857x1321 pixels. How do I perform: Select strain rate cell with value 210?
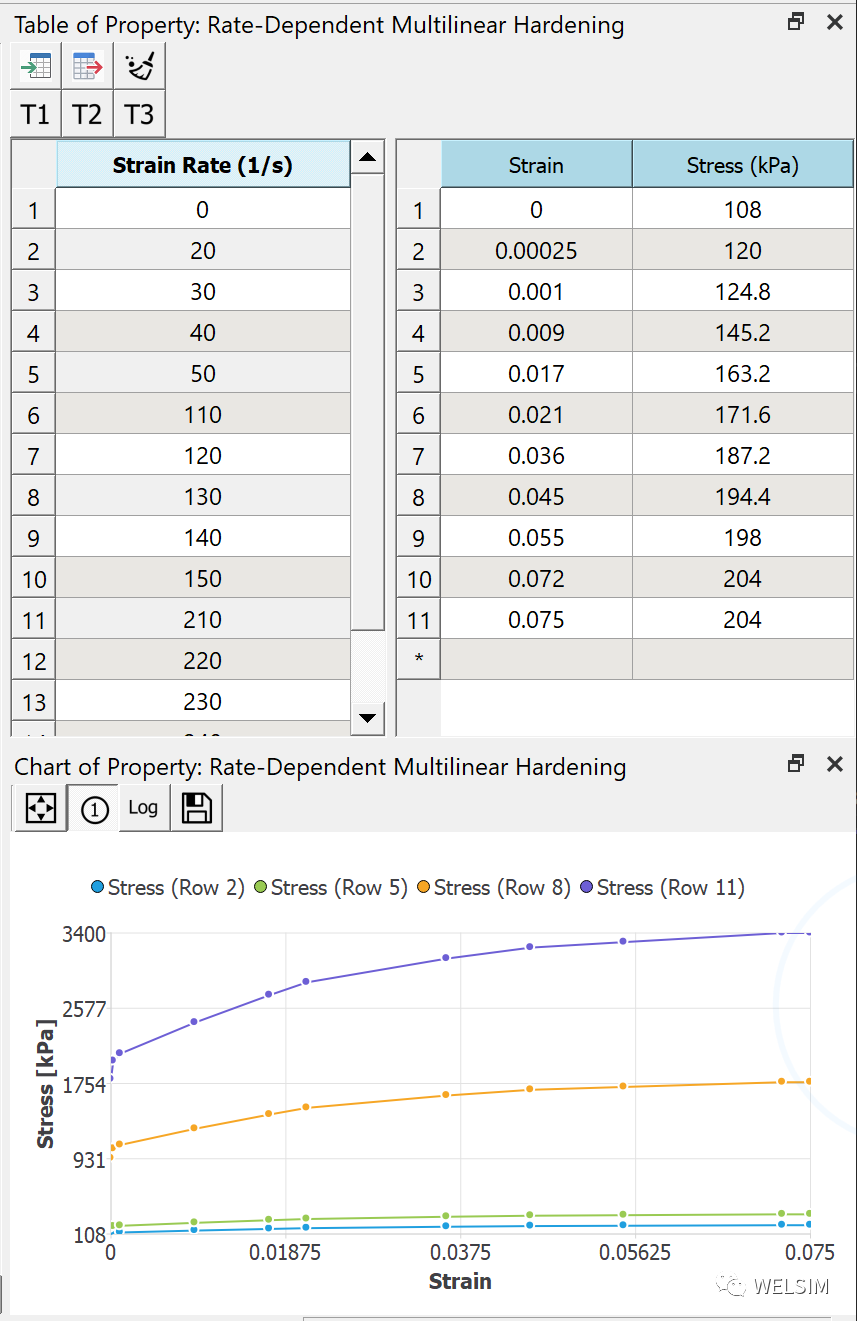click(203, 620)
